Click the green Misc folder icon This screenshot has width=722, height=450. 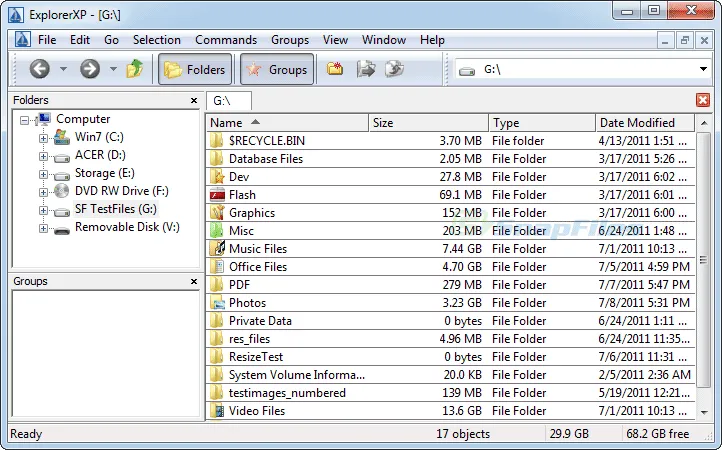[217, 231]
